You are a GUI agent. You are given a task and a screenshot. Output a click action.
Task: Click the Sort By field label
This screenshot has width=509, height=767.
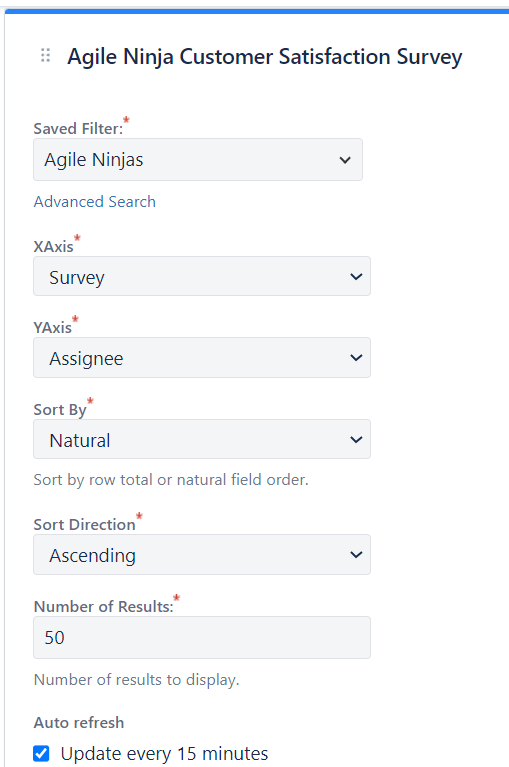(60, 409)
